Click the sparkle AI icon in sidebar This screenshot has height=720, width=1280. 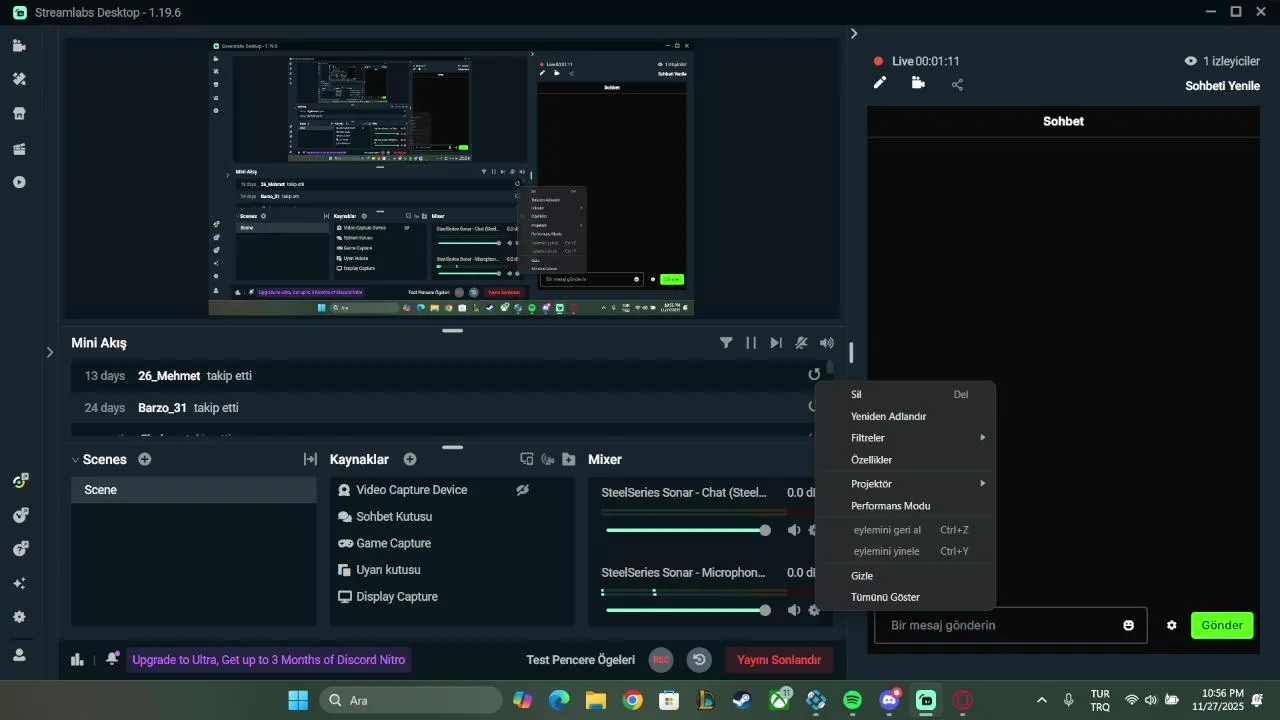tap(19, 583)
